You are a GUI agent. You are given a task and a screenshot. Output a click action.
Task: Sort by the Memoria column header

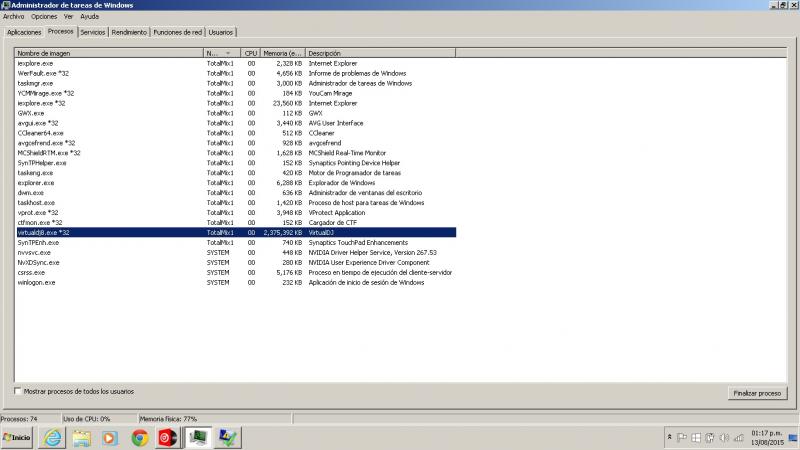pyautogui.click(x=283, y=53)
